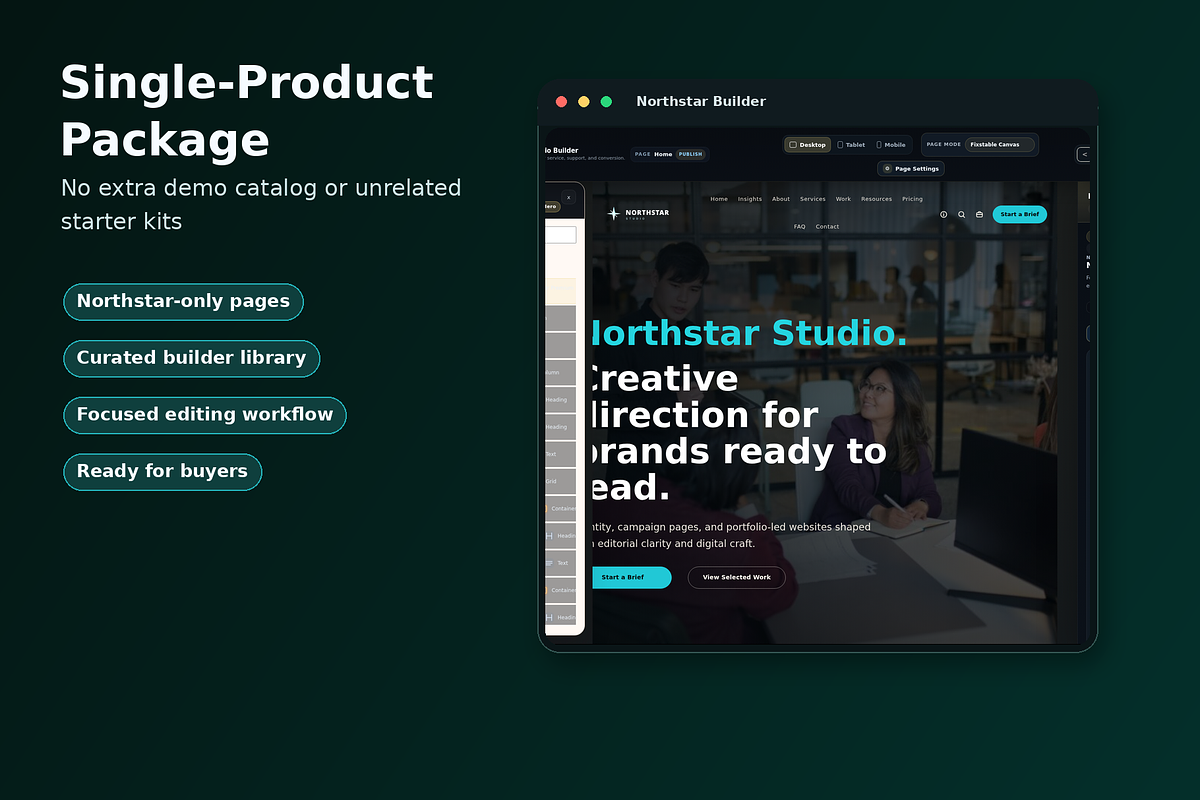This screenshot has height=800, width=1200.
Task: Click the Start a Brief hero button
Action: (631, 577)
